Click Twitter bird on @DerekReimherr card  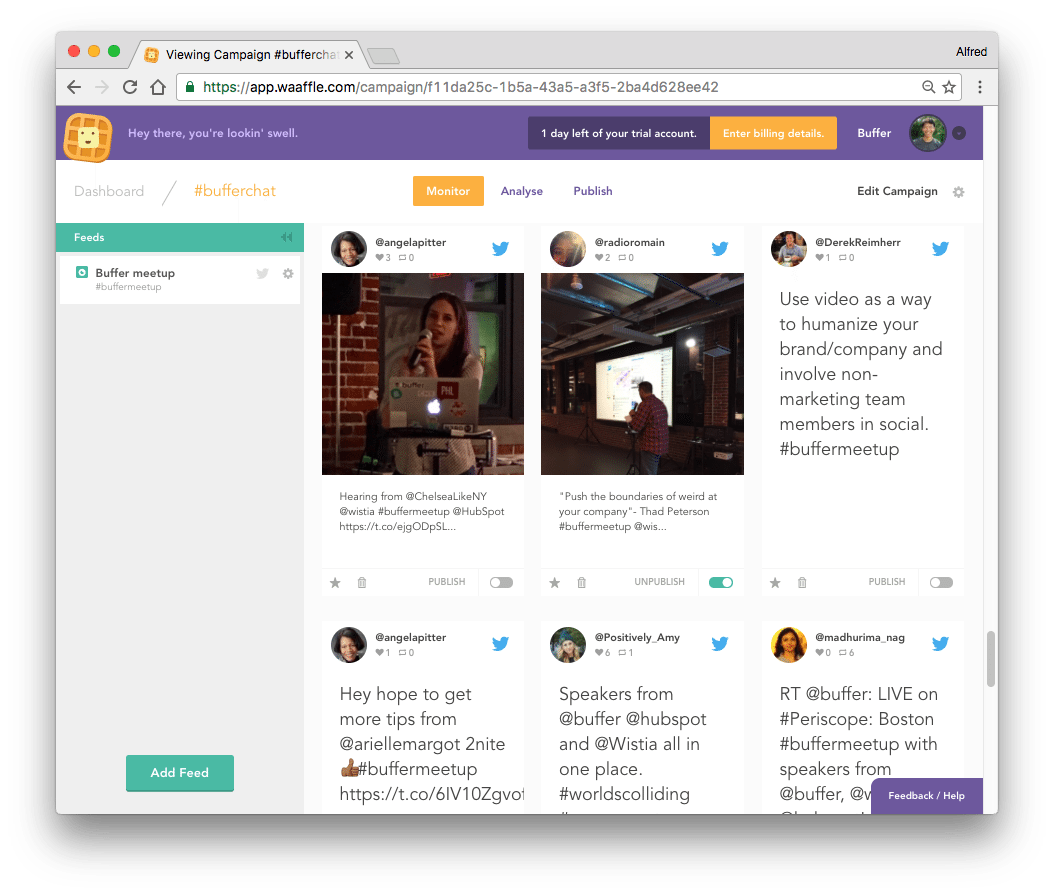pyautogui.click(x=940, y=249)
